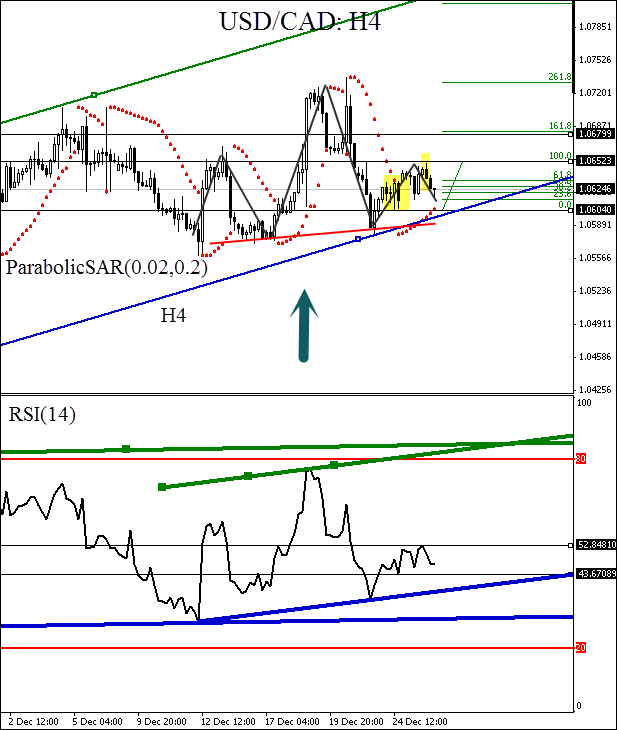Screen dimensions: 617x730
Task: Click the 24 Dec 12:00 time label
Action: click(420, 722)
